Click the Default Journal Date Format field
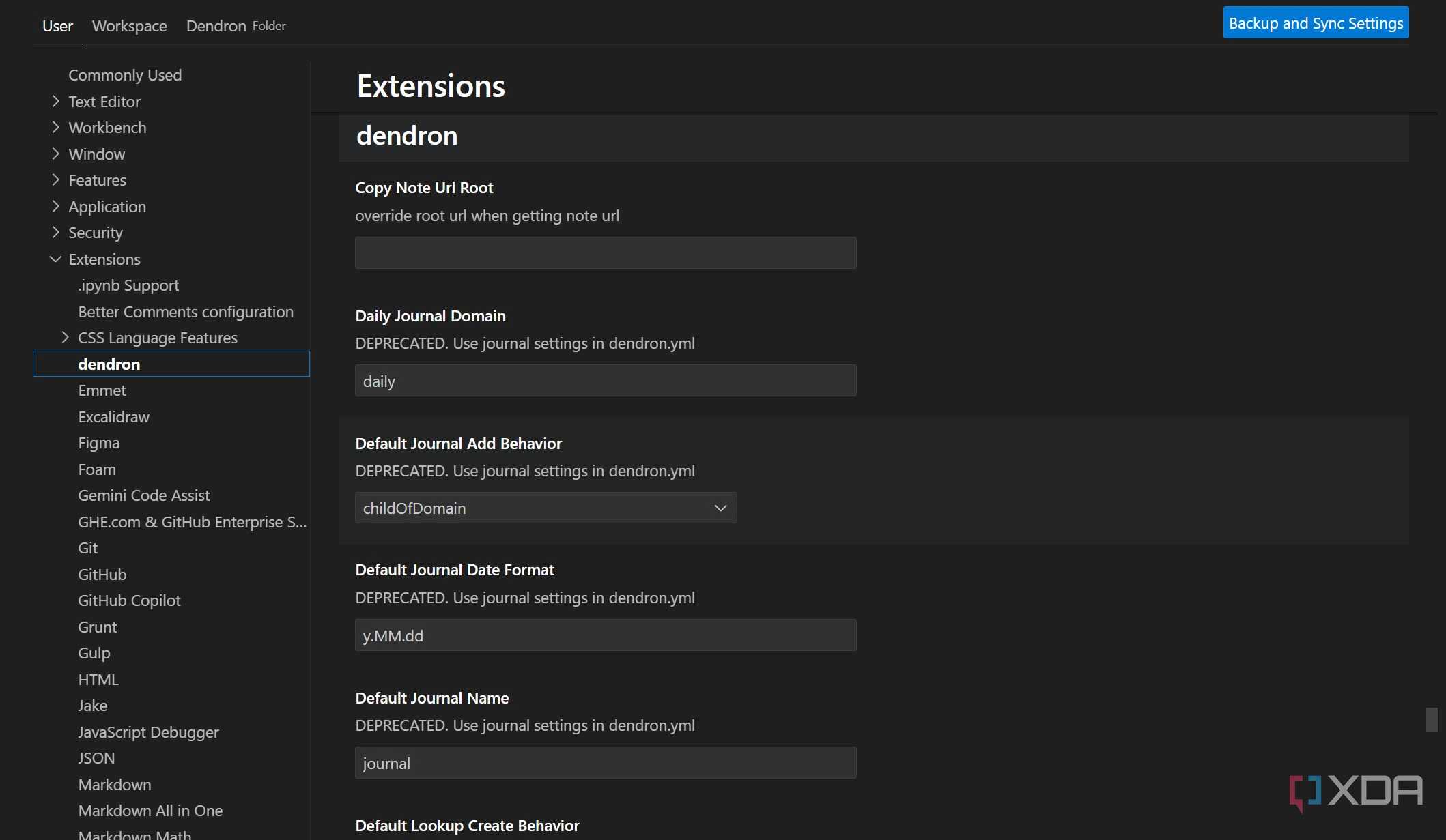The image size is (1446, 840). point(606,635)
